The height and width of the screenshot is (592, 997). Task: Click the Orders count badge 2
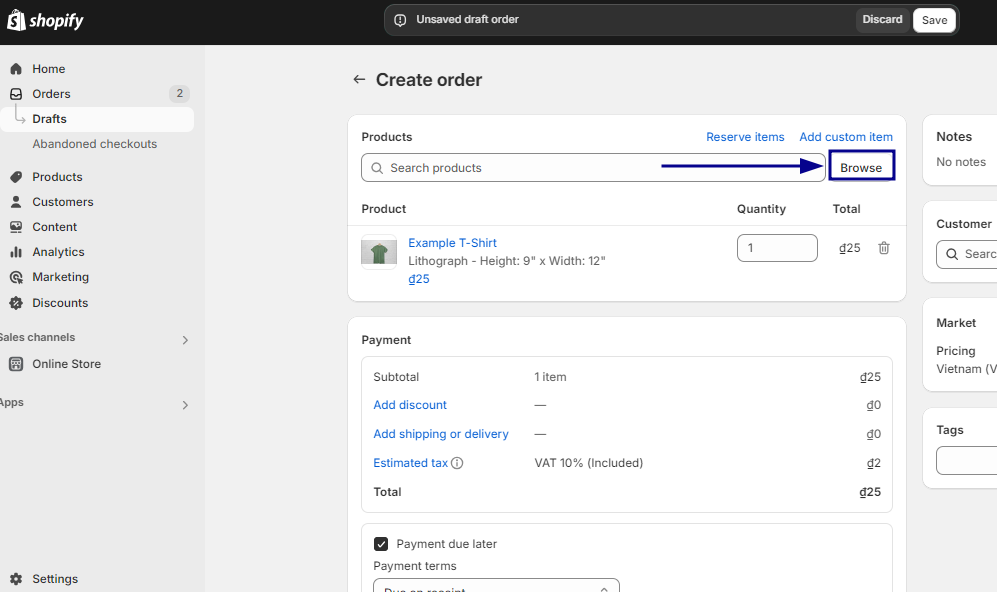coord(179,93)
